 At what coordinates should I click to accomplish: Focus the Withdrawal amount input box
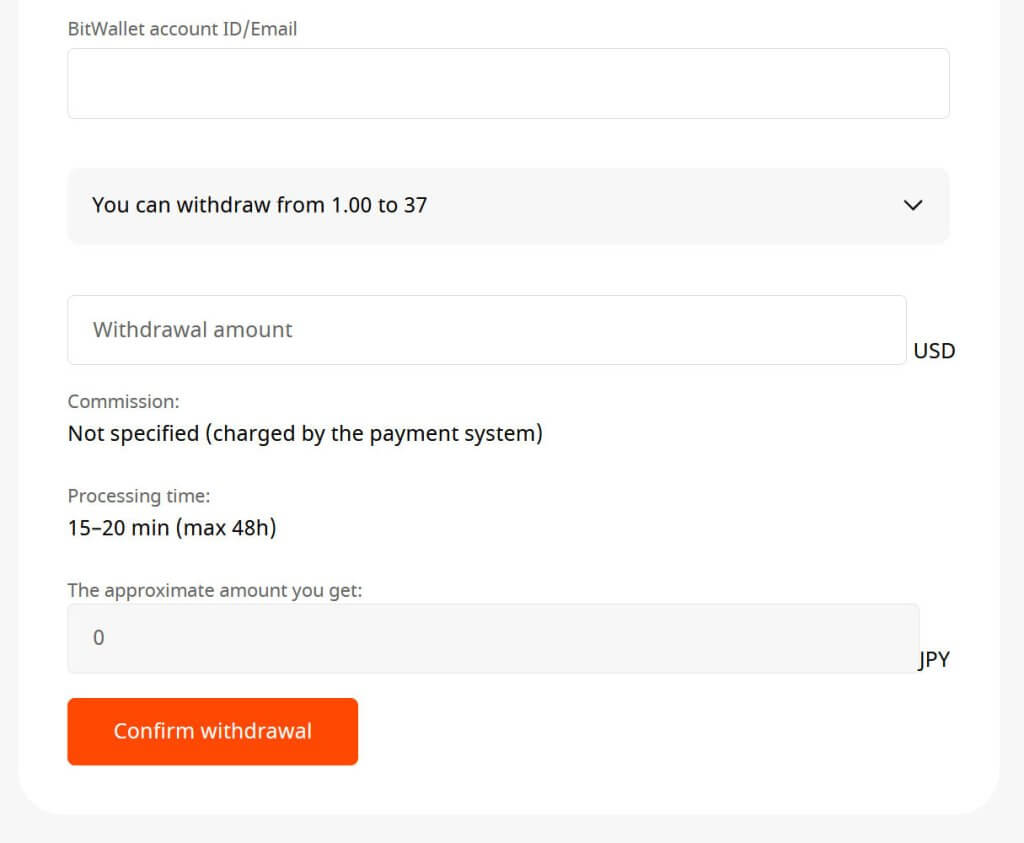click(487, 330)
